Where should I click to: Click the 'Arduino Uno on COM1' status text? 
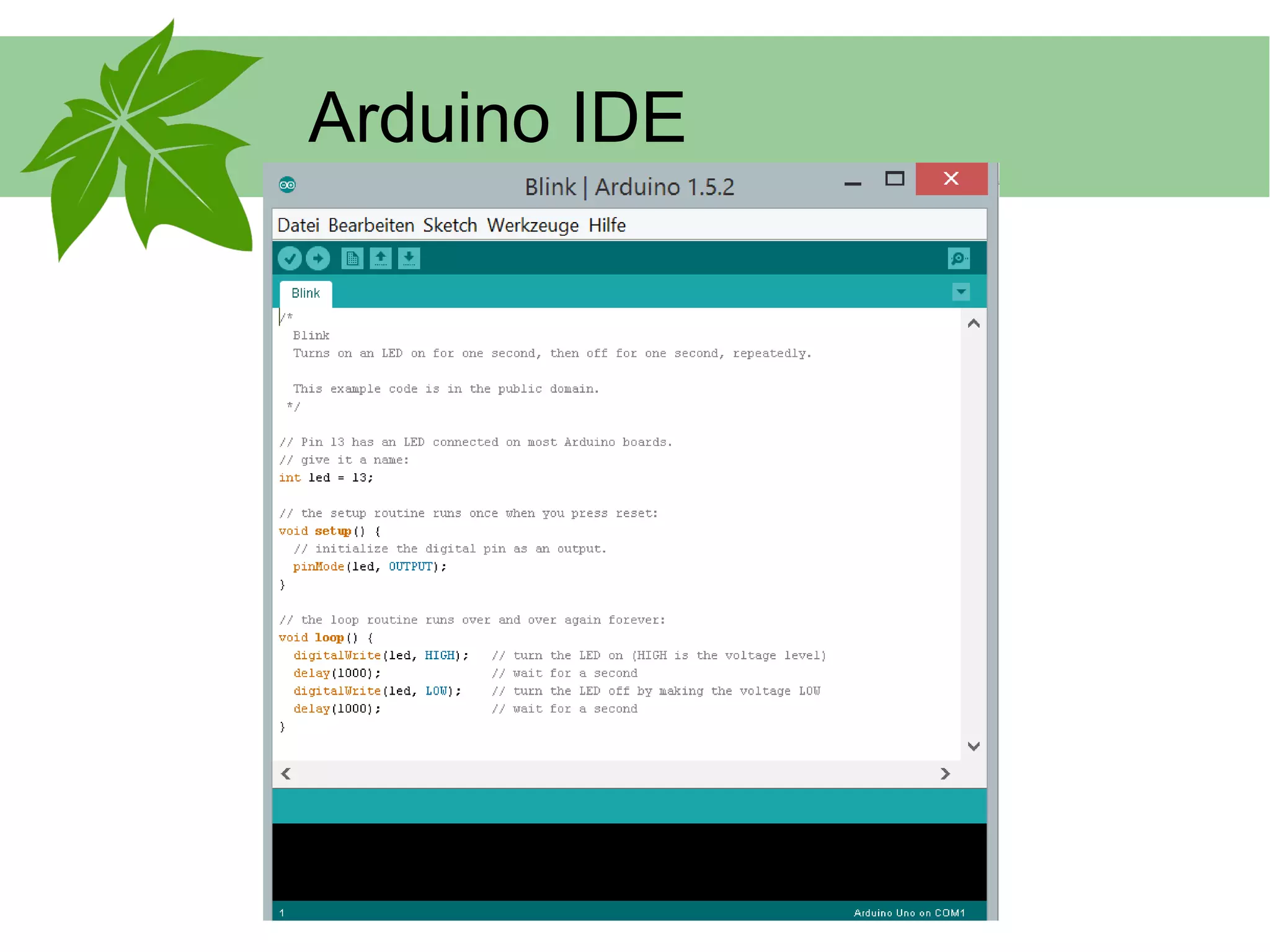pos(909,913)
